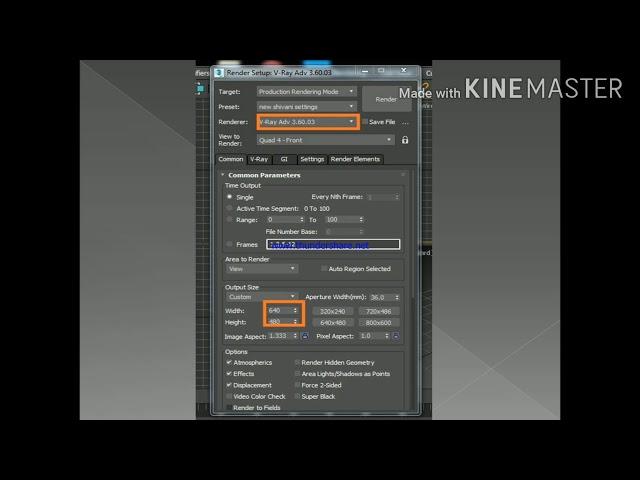Toggle the Atmospherics checkbox
This screenshot has height=480, width=640.
click(229, 362)
